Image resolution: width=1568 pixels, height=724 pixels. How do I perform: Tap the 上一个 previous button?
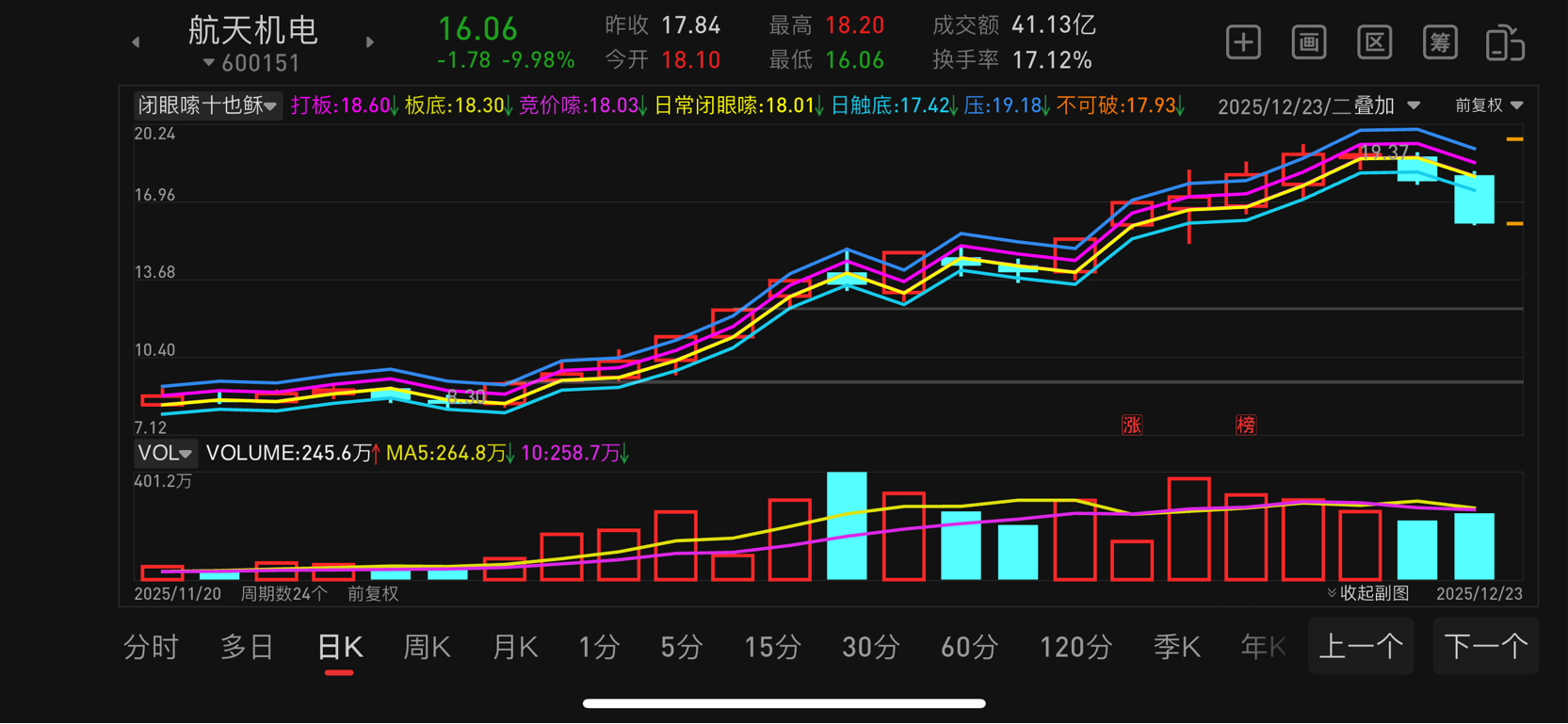coord(1361,646)
